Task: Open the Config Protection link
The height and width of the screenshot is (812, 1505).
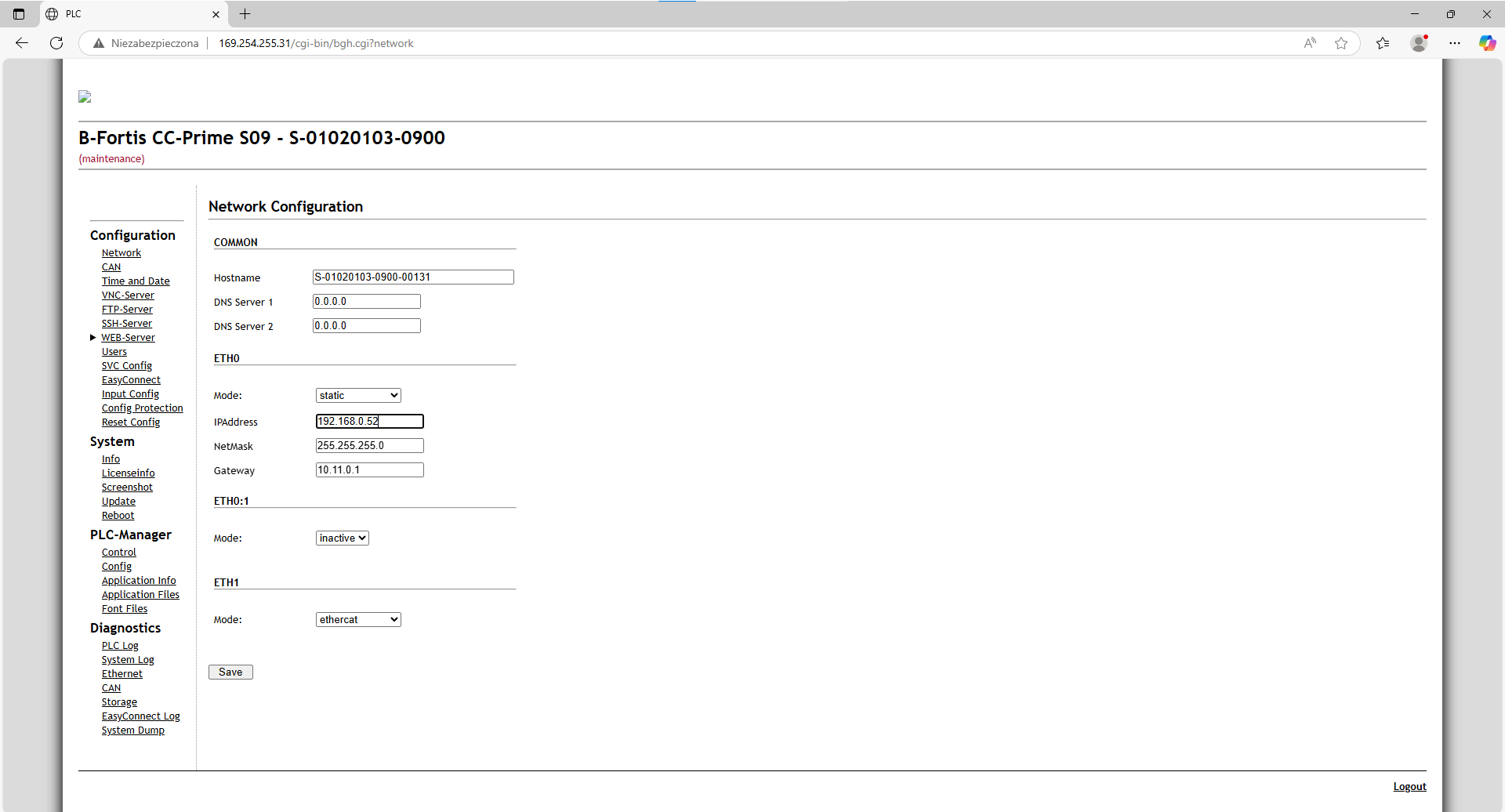Action: pos(143,408)
